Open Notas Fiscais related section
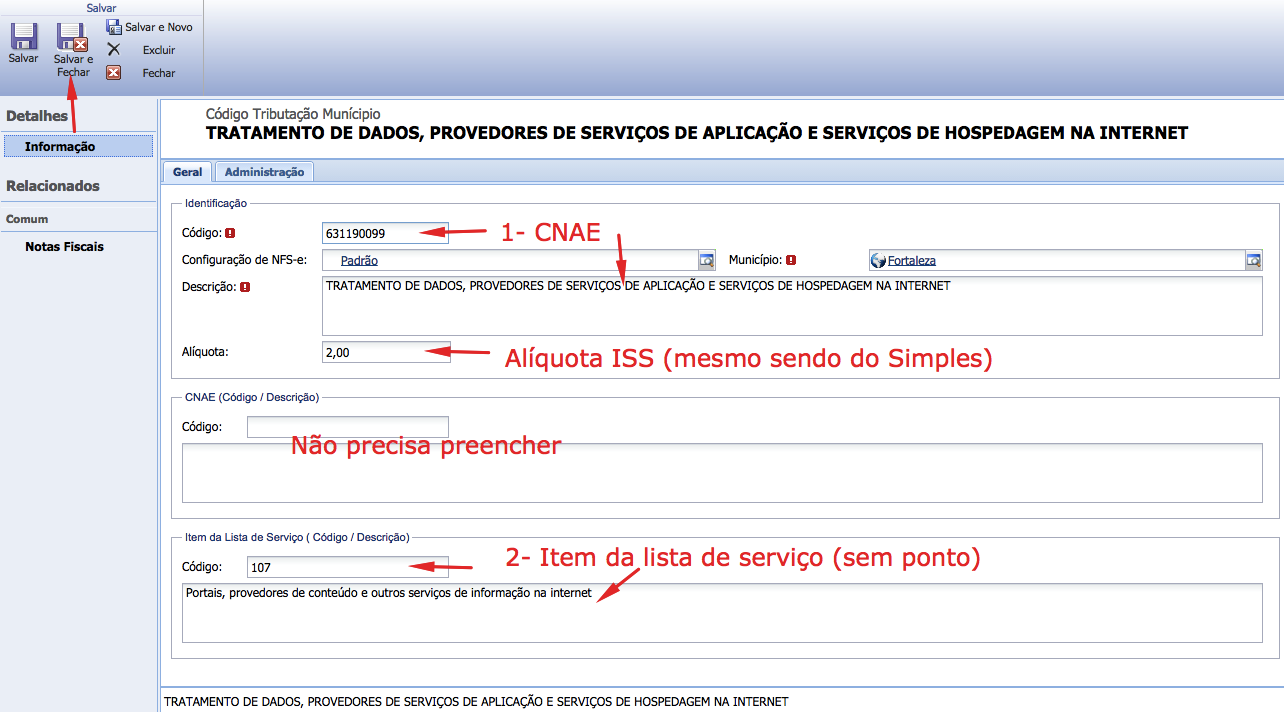1284x712 pixels. click(64, 246)
